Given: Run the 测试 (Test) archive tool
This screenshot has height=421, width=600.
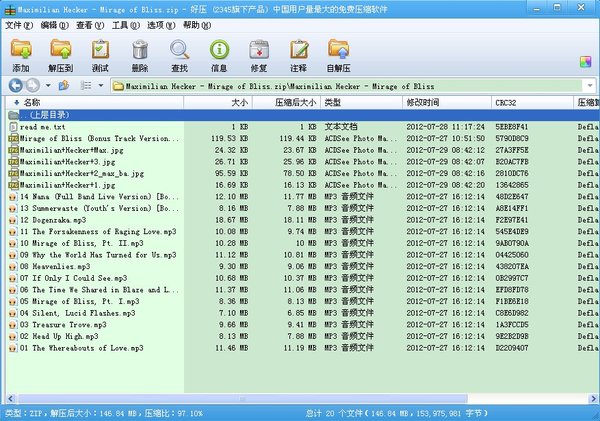Looking at the screenshot, I should (100, 52).
